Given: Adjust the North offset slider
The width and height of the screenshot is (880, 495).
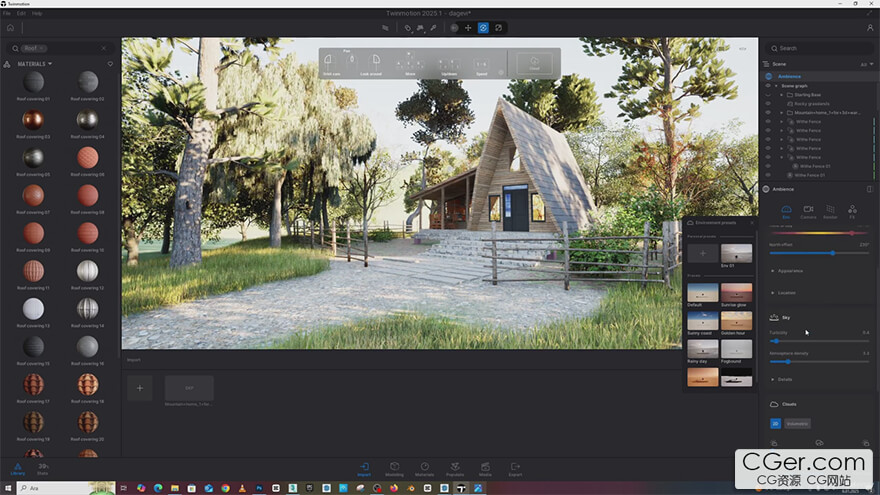Looking at the screenshot, I should tap(819, 253).
